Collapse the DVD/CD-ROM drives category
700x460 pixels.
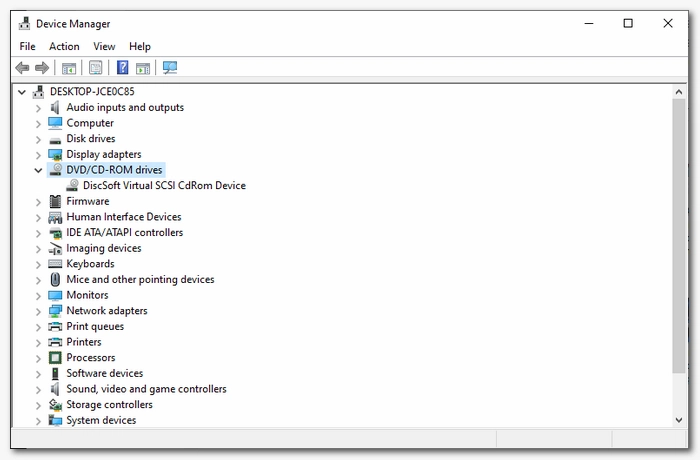pos(38,170)
